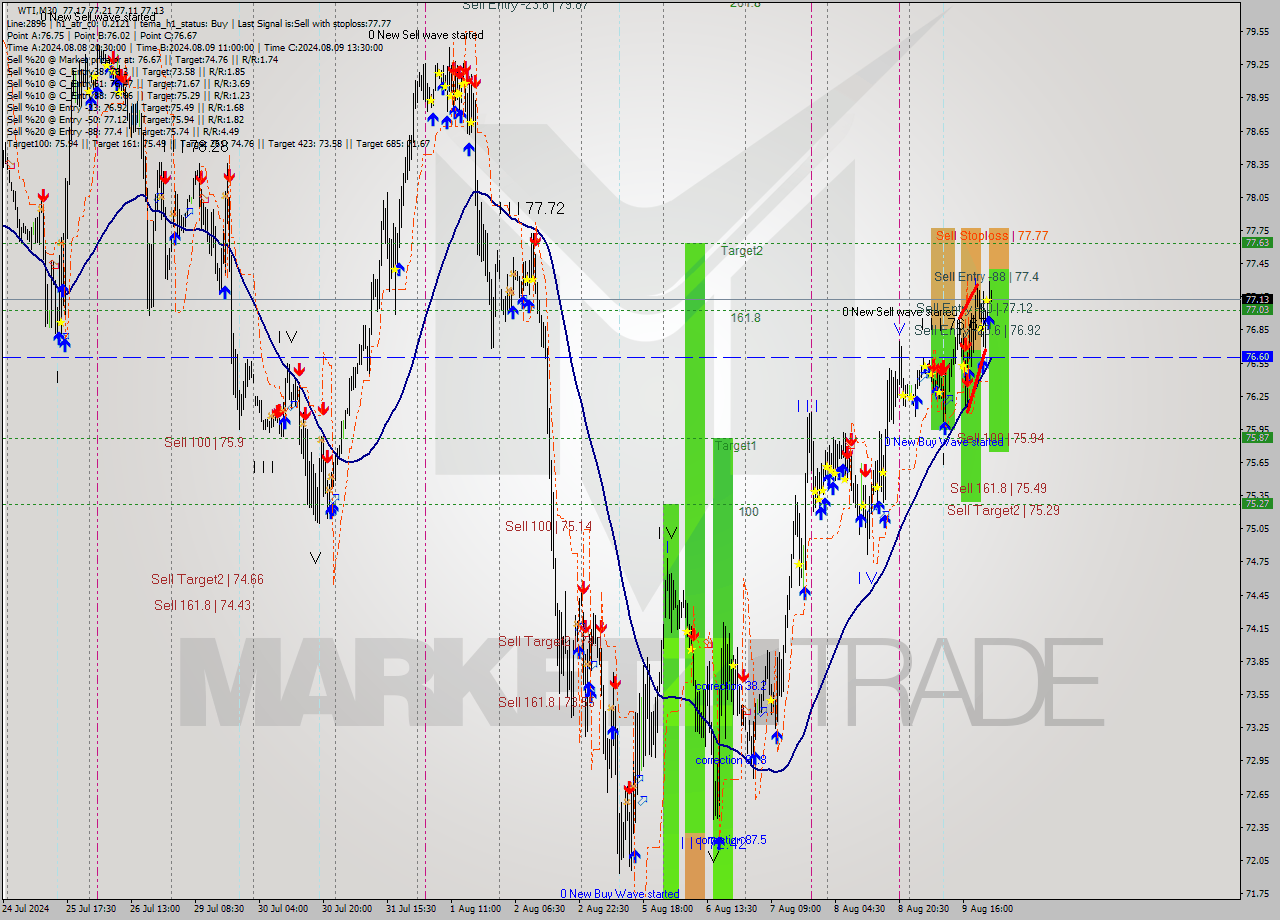Click the 'Sell Target2 | 74.66' label

click(x=207, y=579)
